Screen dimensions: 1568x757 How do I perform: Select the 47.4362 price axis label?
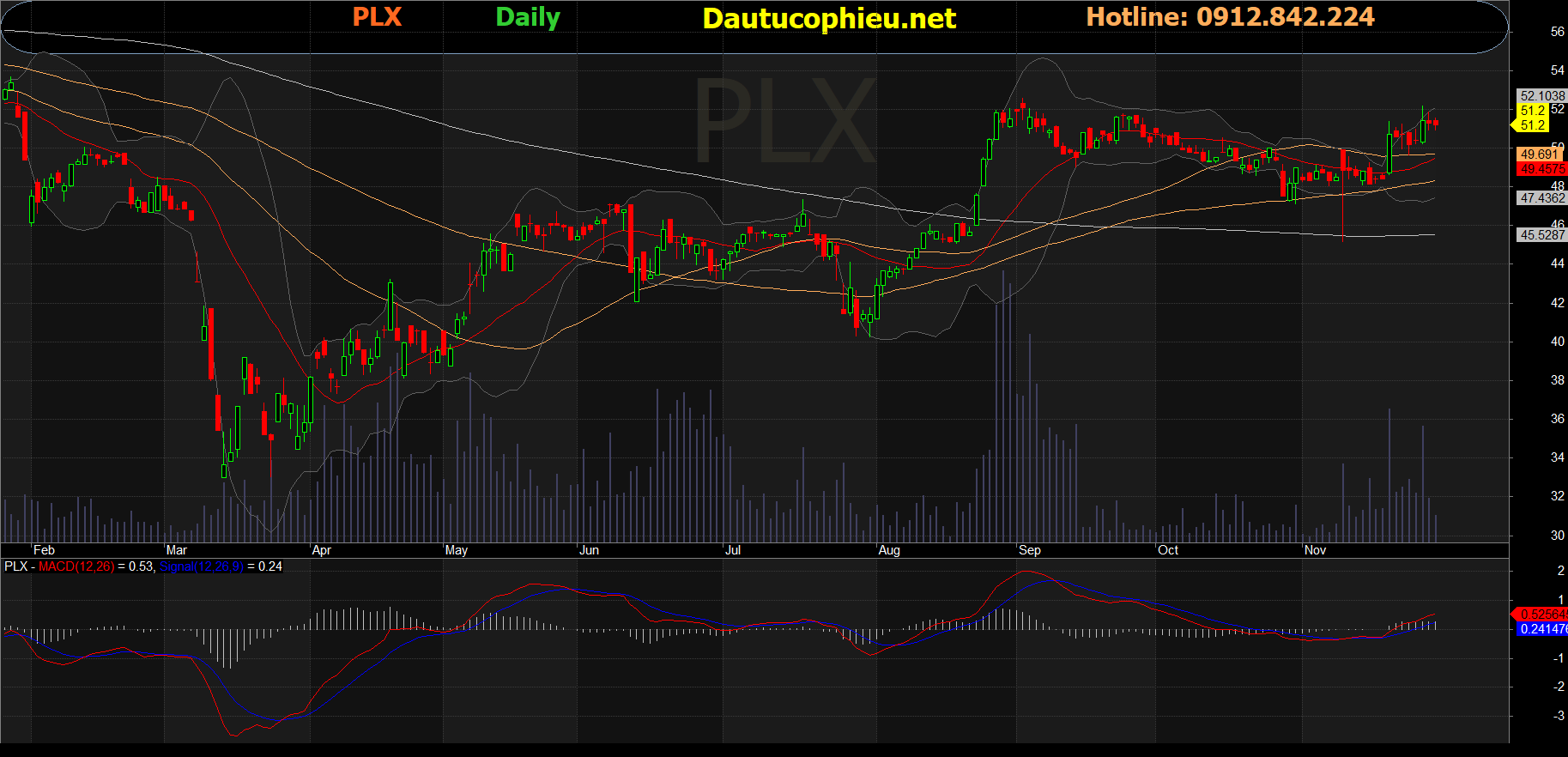tap(1541, 198)
